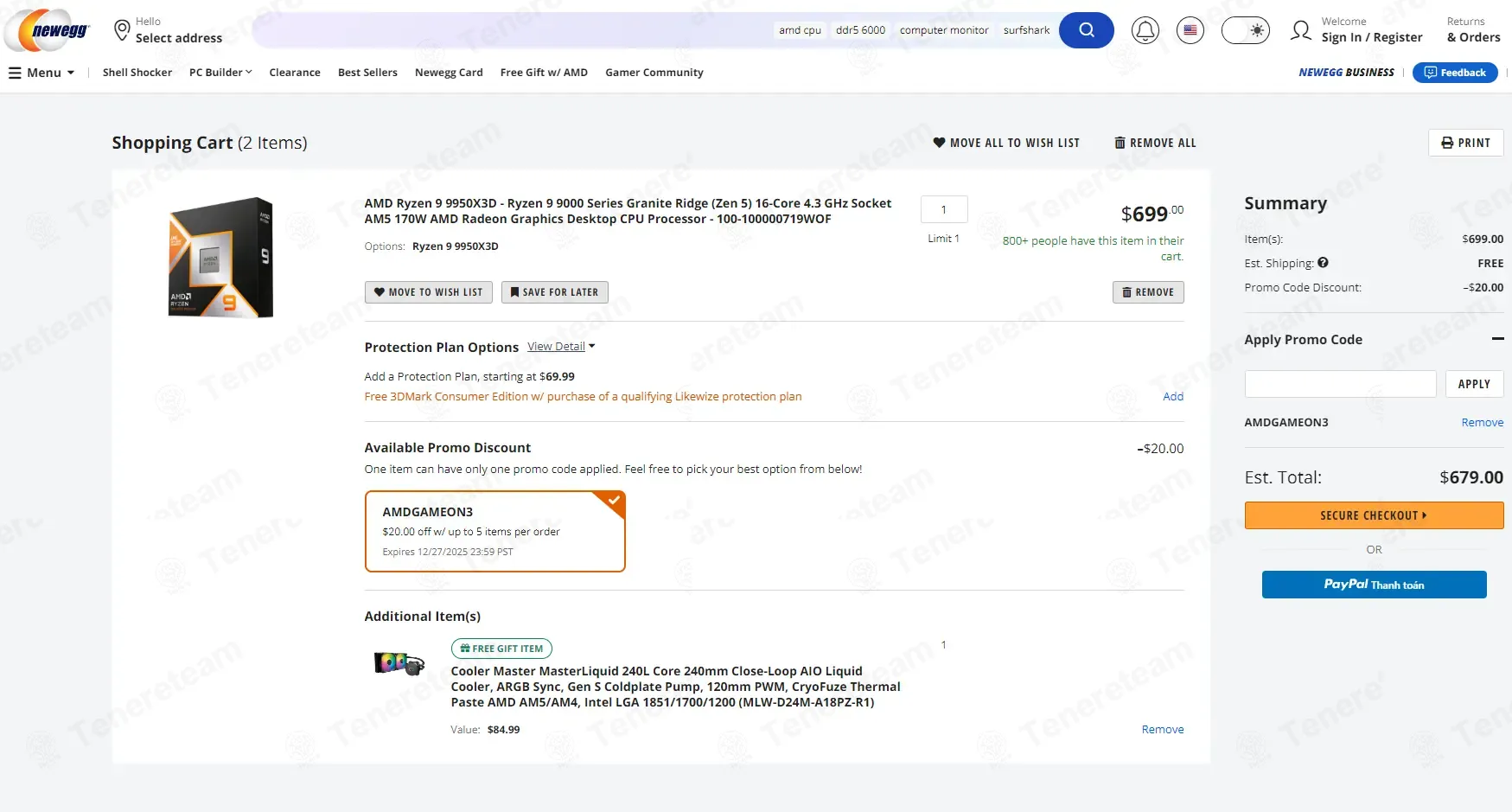Image resolution: width=1512 pixels, height=812 pixels.
Task: Click the Remove All trash icon
Action: 1120,143
